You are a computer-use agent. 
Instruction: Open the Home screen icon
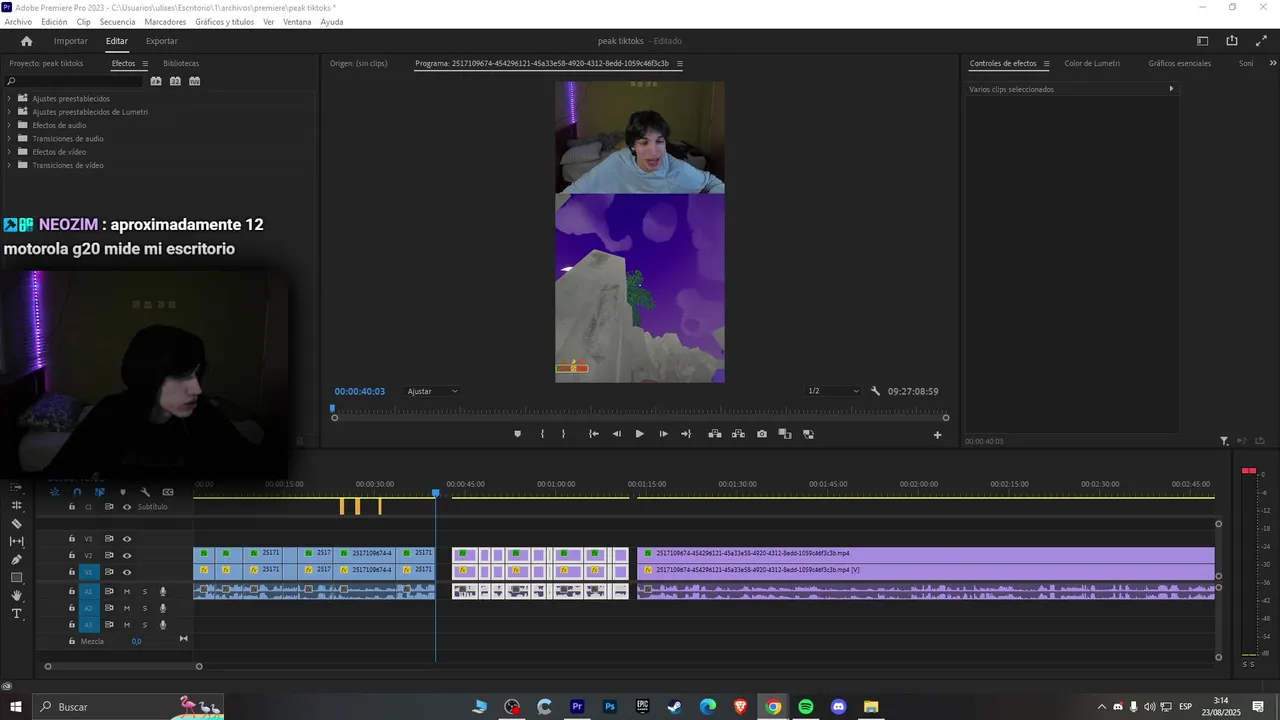tap(26, 41)
